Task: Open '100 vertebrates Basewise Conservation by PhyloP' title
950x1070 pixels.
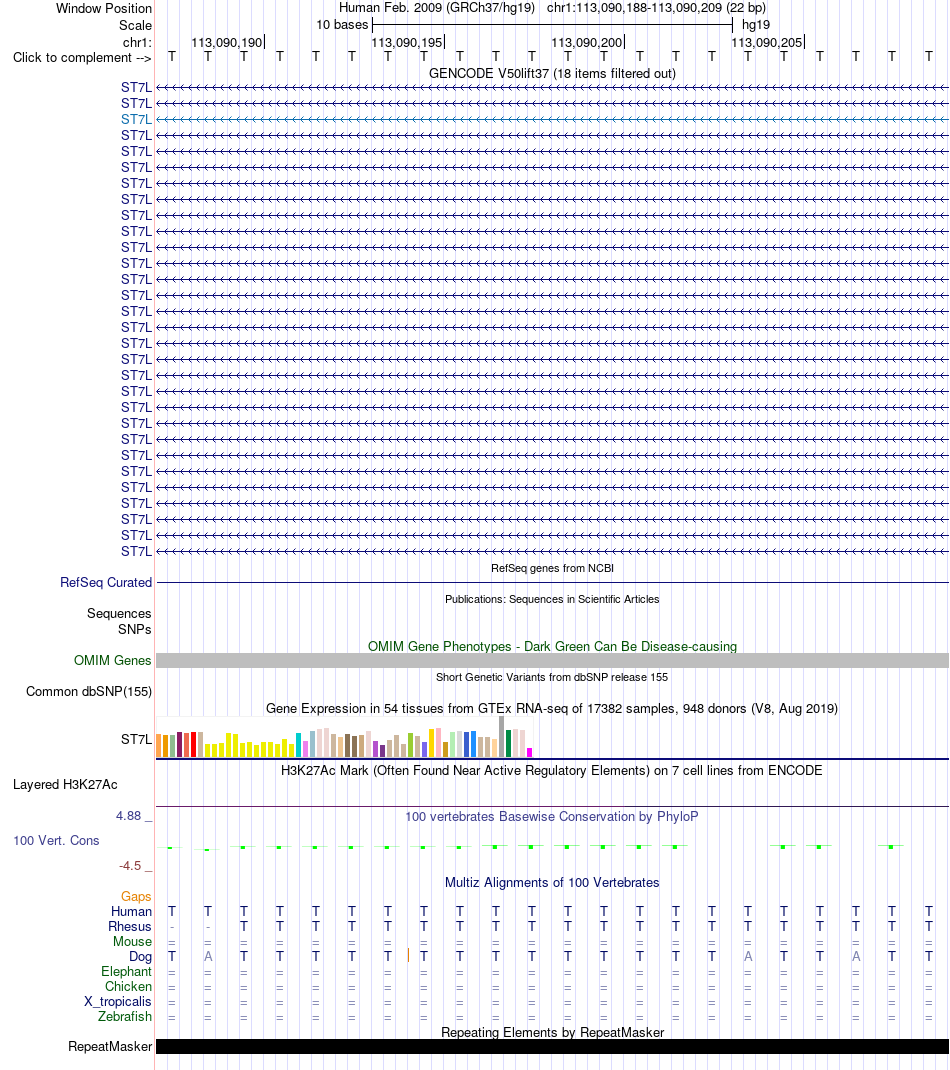Action: pyautogui.click(x=551, y=817)
